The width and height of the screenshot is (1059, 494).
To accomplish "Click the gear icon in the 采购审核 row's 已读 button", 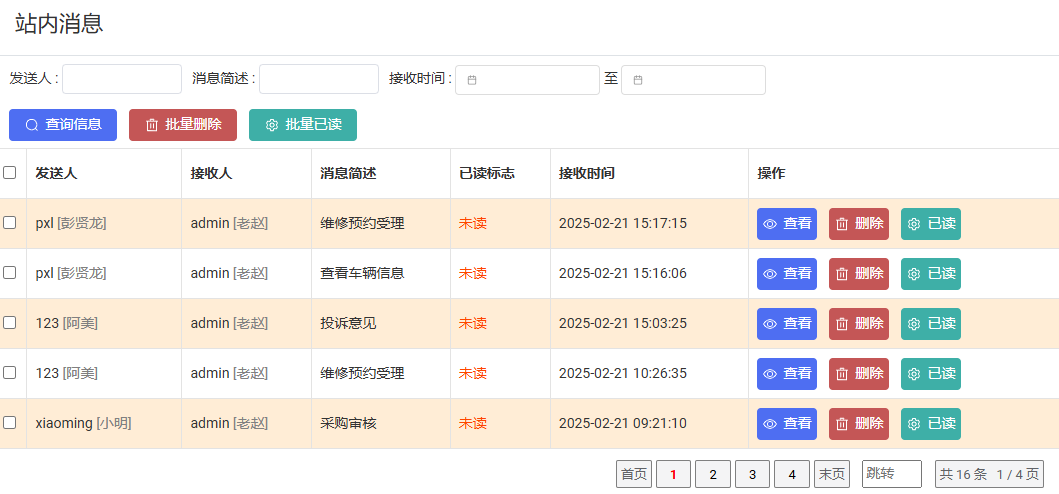I will click(x=914, y=424).
